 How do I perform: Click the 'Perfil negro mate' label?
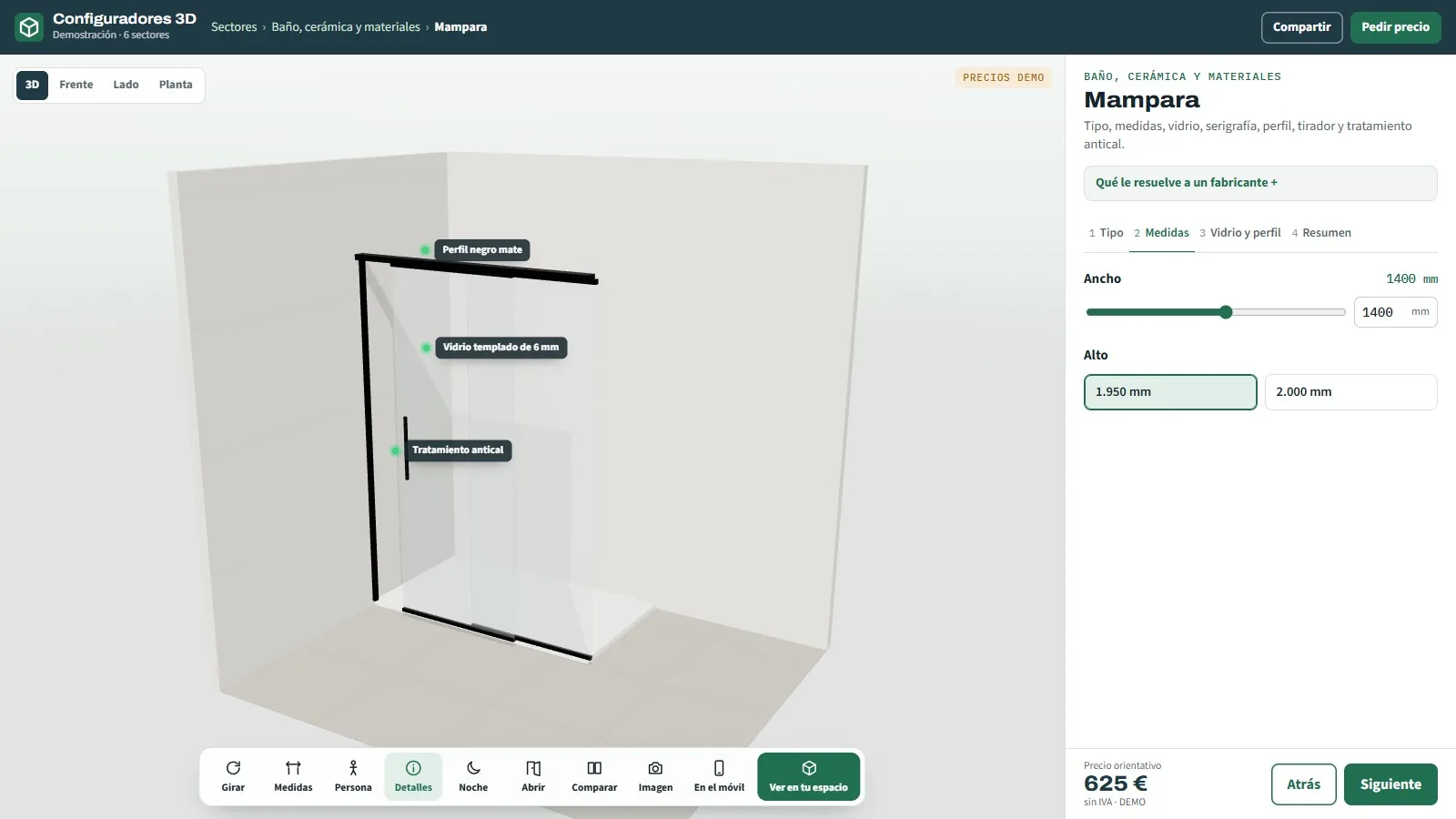click(x=482, y=250)
